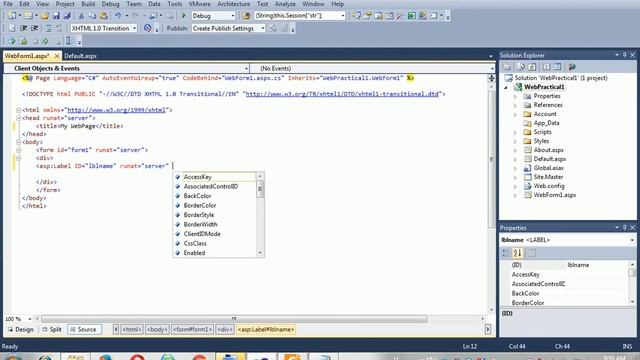Open the Client Objects & Events dropdown
Image resolution: width=640 pixels, height=360 pixels.
click(x=246, y=69)
